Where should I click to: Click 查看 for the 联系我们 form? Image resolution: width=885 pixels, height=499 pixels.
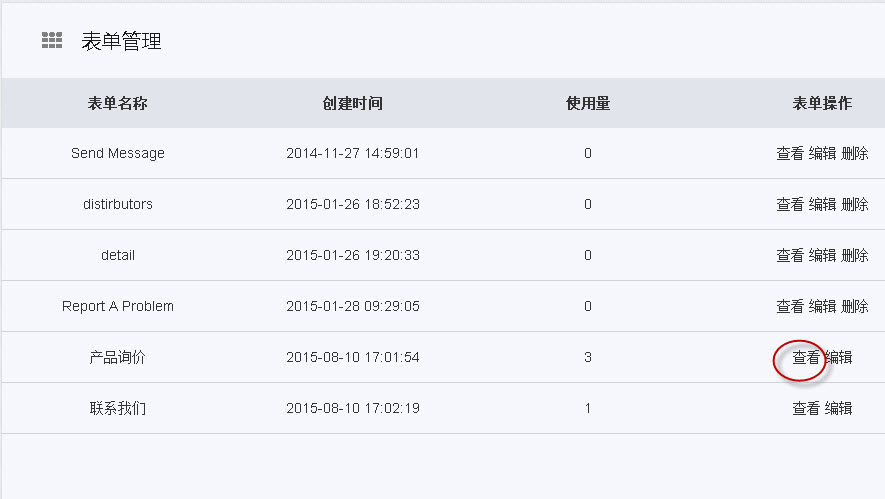(806, 409)
